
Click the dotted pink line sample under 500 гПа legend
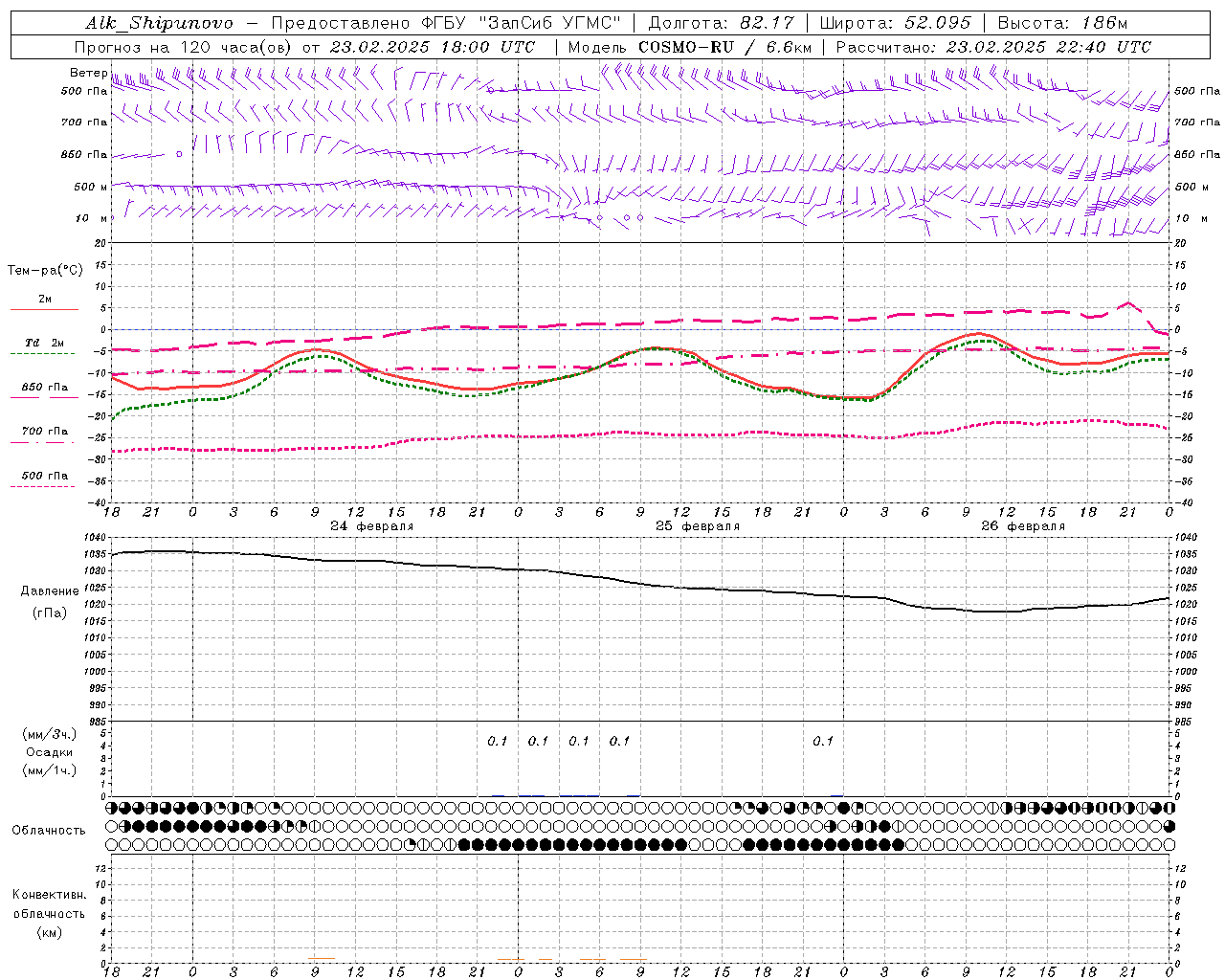coord(44,486)
